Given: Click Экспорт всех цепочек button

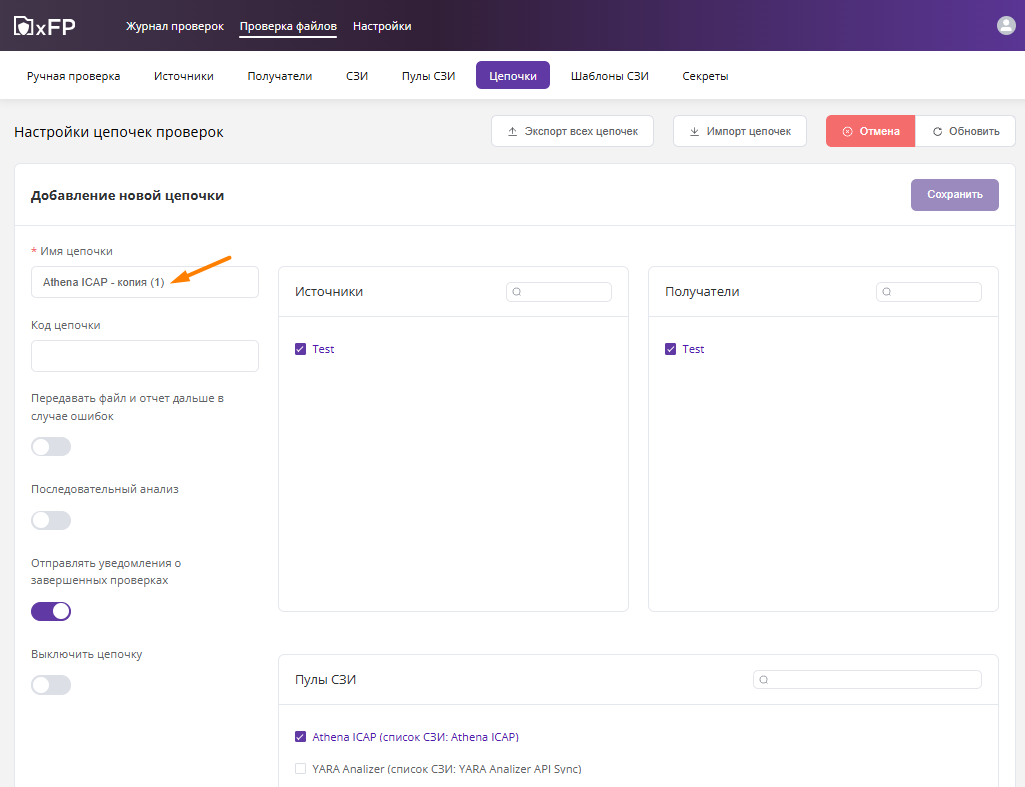Looking at the screenshot, I should (572, 131).
